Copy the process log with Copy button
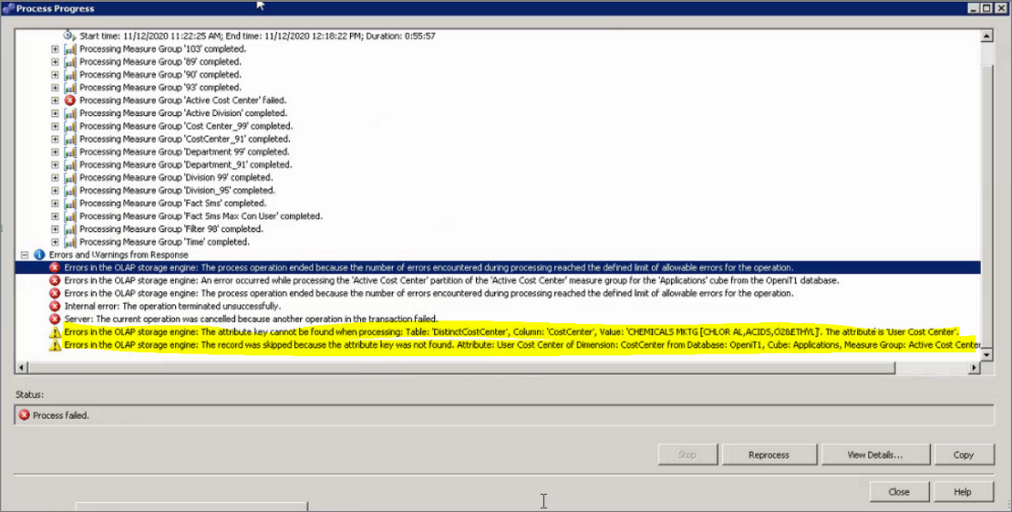Screen dimensions: 1012x512 click(964, 455)
